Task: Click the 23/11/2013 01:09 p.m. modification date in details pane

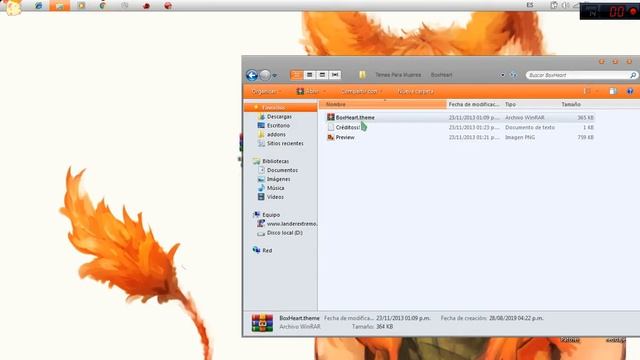Action: [403, 318]
